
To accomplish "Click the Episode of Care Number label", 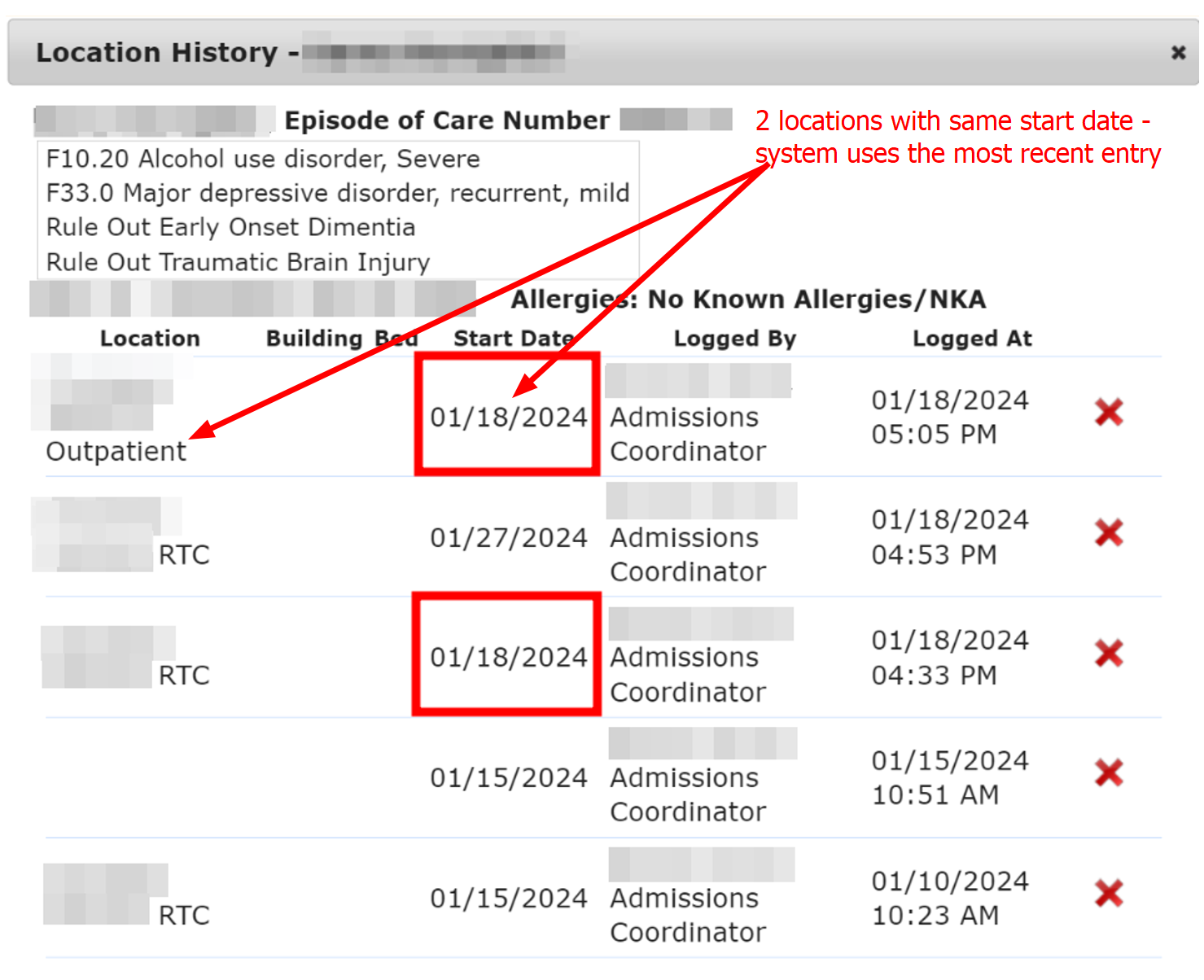I will pyautogui.click(x=447, y=120).
